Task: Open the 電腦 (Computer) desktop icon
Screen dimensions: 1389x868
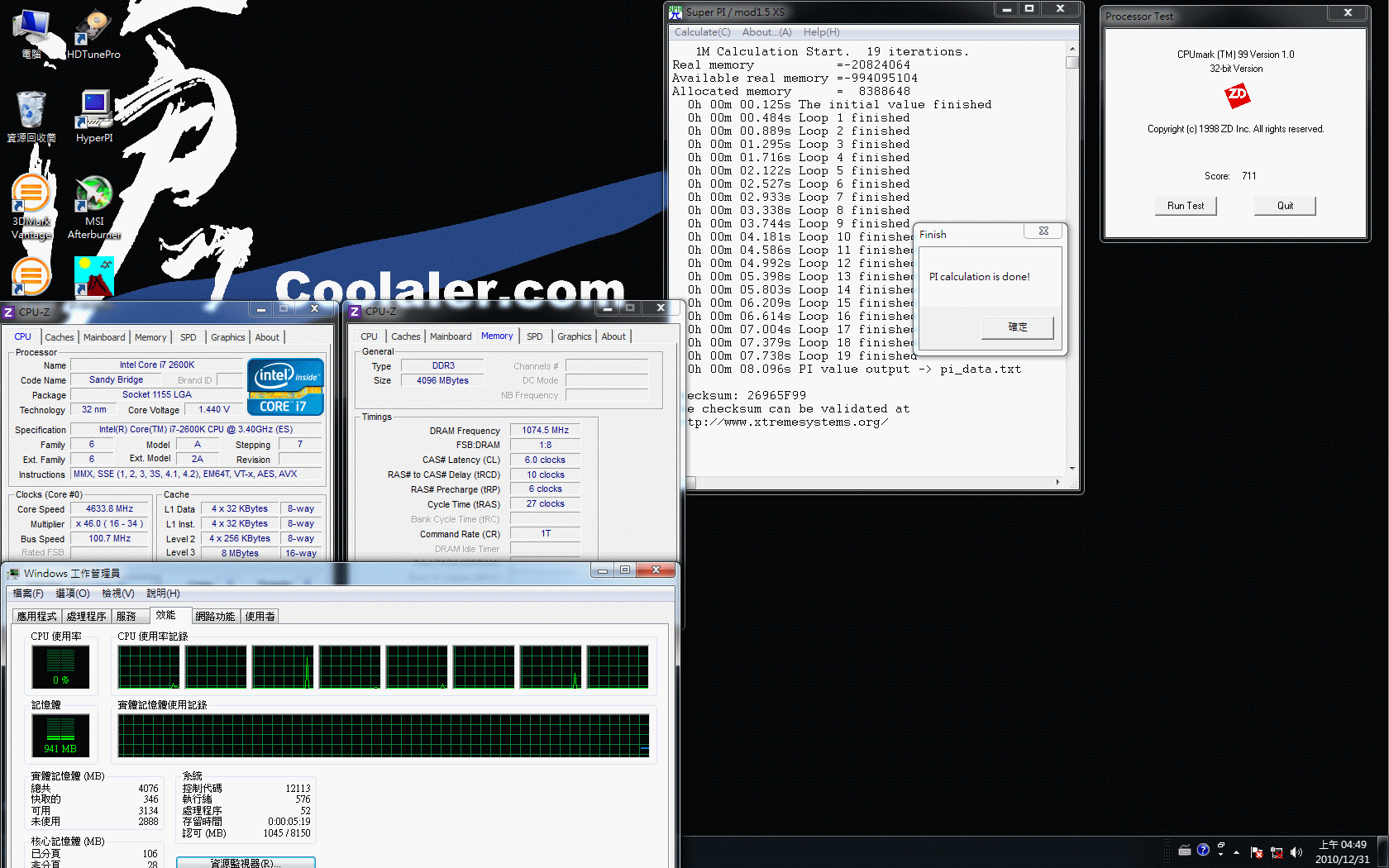Action: pos(31,33)
